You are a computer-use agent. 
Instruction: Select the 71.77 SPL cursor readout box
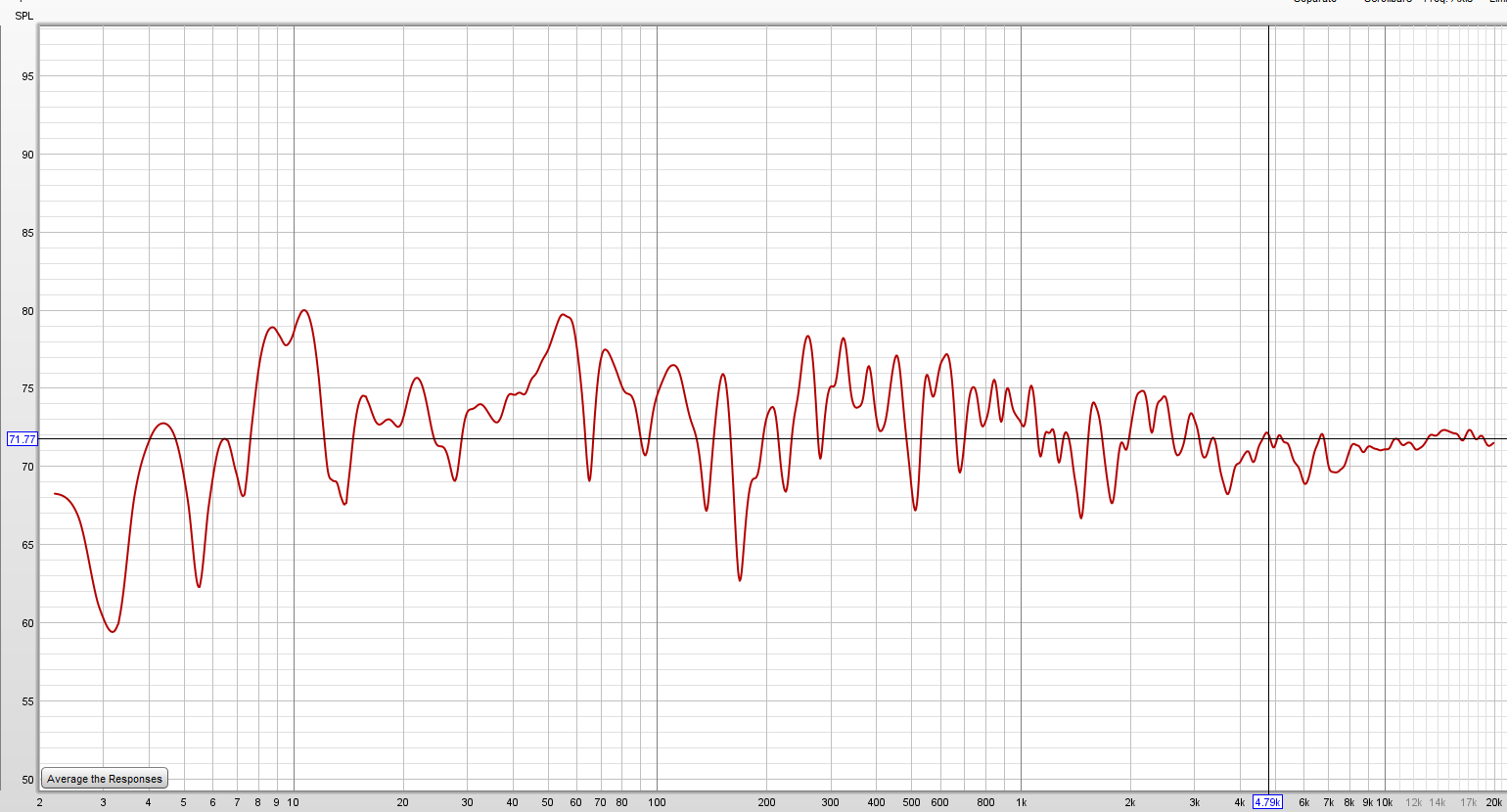(x=22, y=439)
